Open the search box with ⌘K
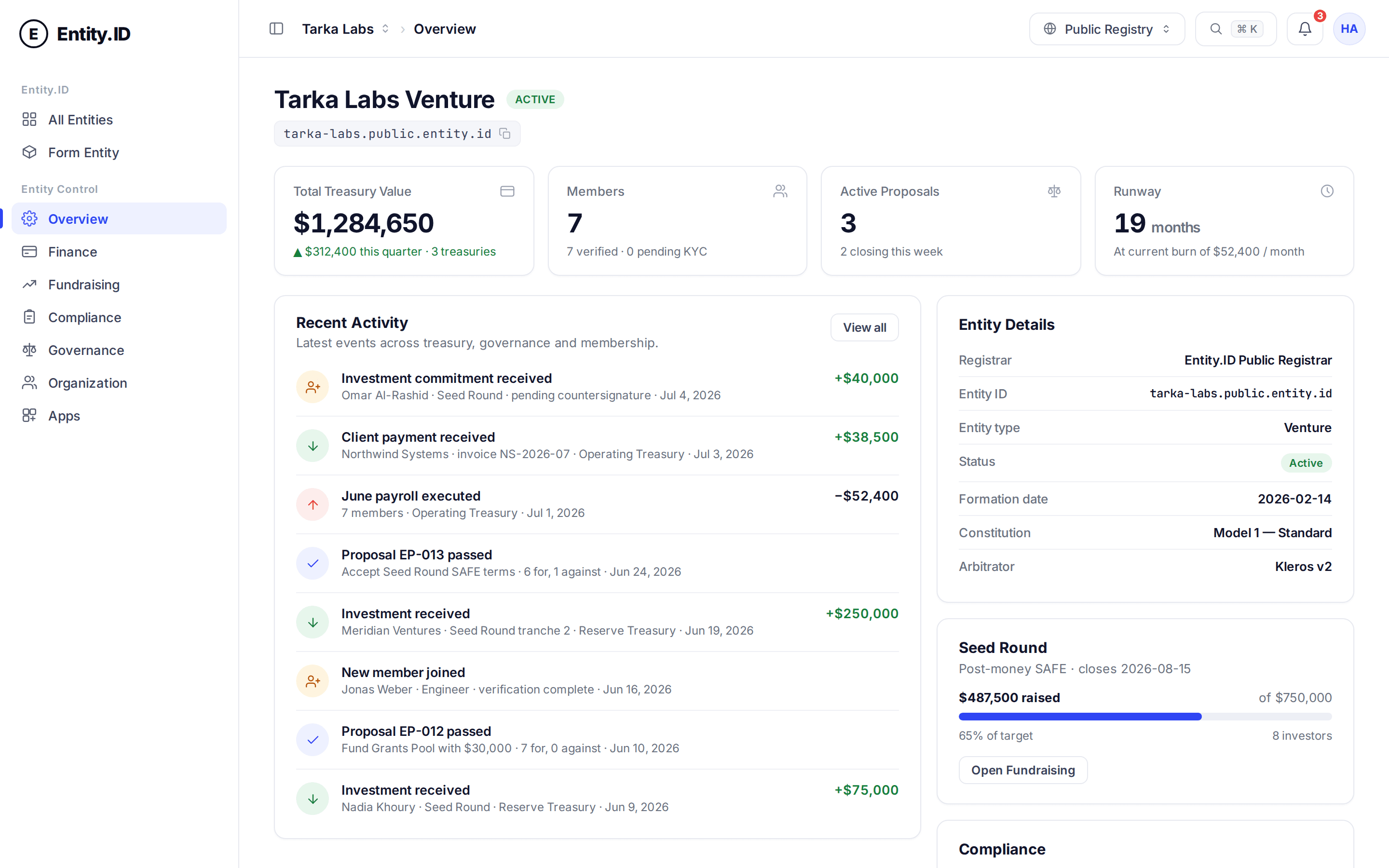Image resolution: width=1389 pixels, height=868 pixels. click(1236, 29)
